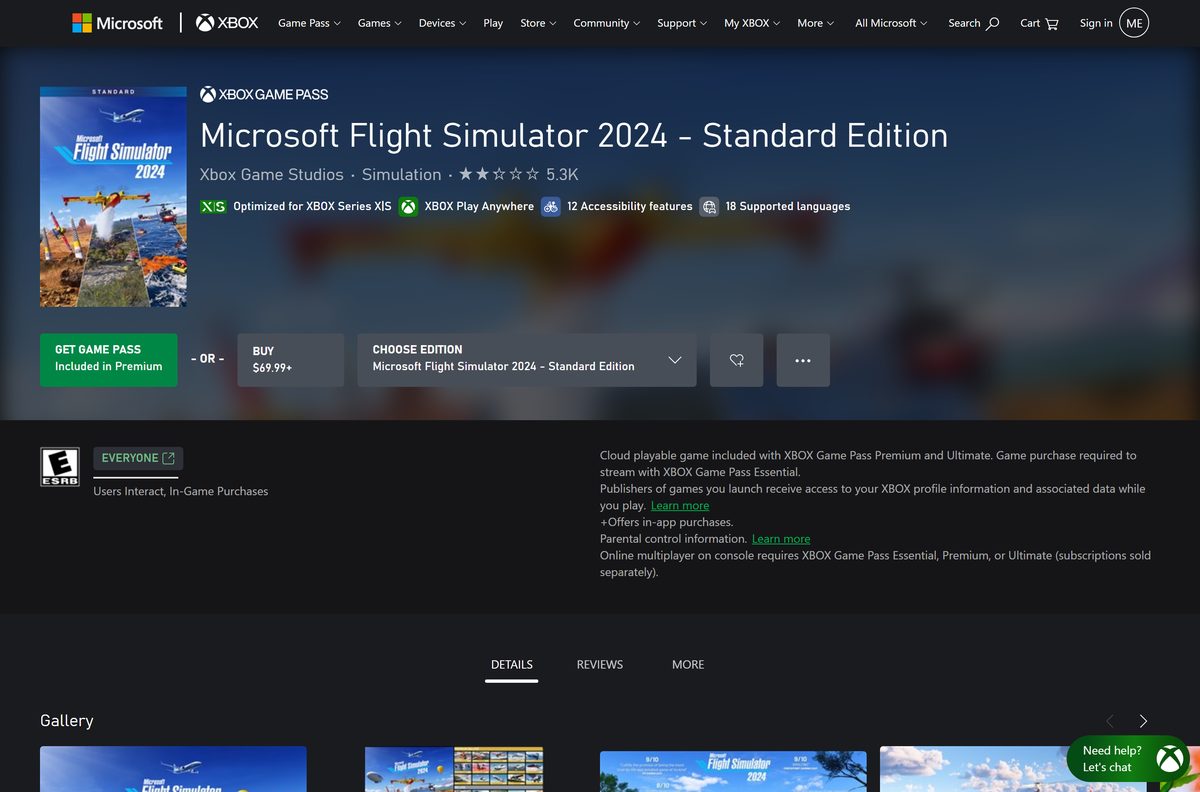This screenshot has height=792, width=1200.
Task: Switch to the MORE tab
Action: coord(688,664)
